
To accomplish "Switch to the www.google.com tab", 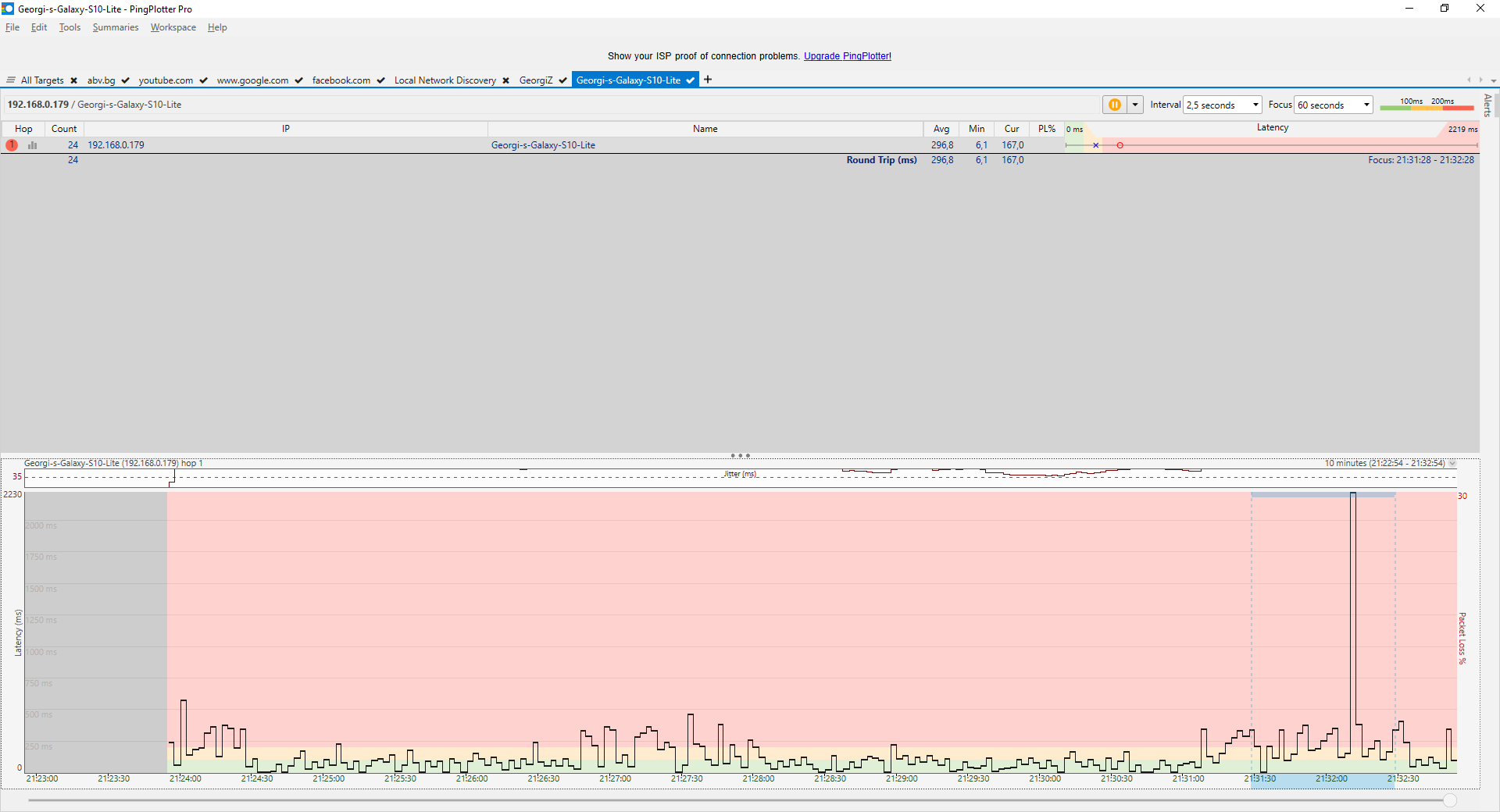I will click(252, 80).
